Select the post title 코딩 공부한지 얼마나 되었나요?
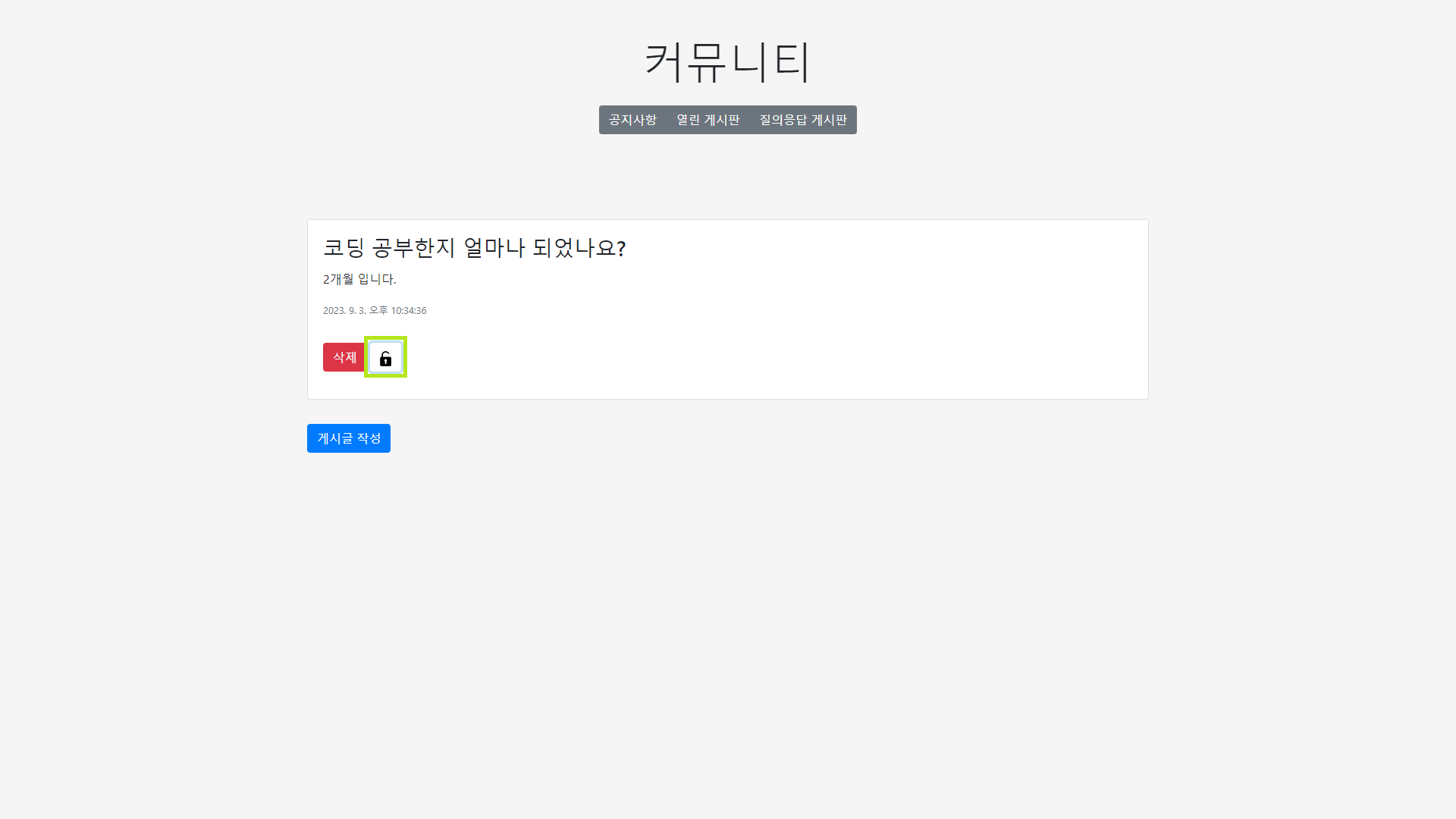The height and width of the screenshot is (819, 1456). point(474,248)
